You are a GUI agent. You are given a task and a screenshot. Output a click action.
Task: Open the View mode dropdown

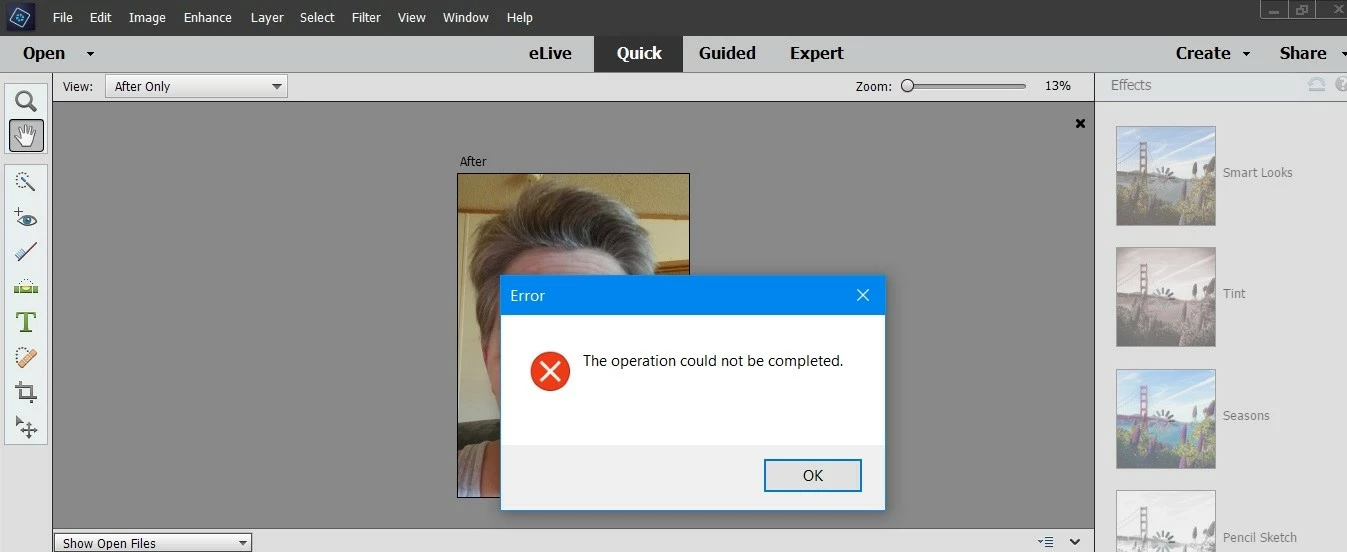point(196,86)
